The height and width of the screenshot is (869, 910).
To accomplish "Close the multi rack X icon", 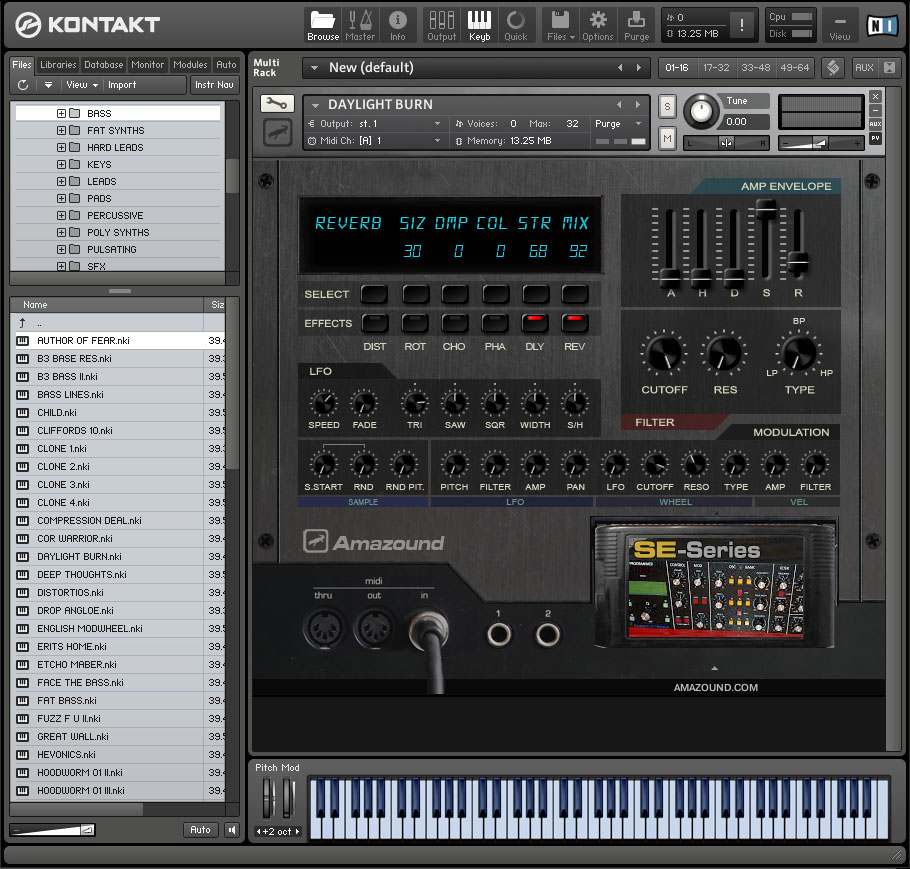I will tap(889, 68).
